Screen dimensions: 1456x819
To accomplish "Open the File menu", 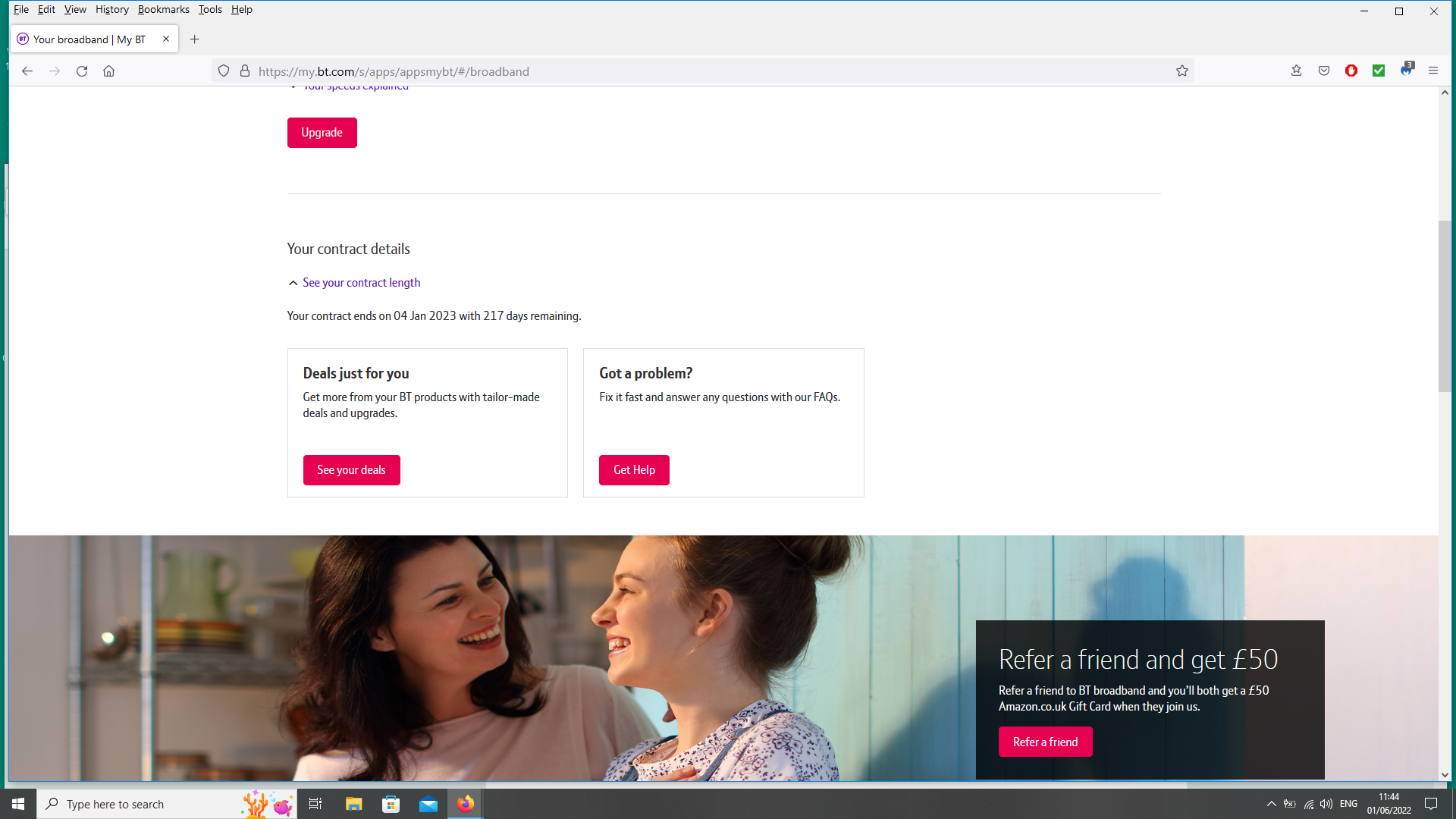I will point(21,10).
